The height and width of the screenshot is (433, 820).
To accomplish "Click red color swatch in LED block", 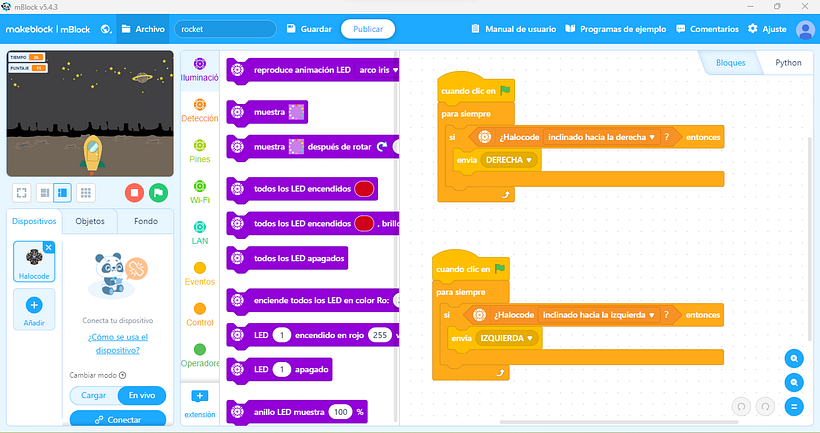I will 364,188.
